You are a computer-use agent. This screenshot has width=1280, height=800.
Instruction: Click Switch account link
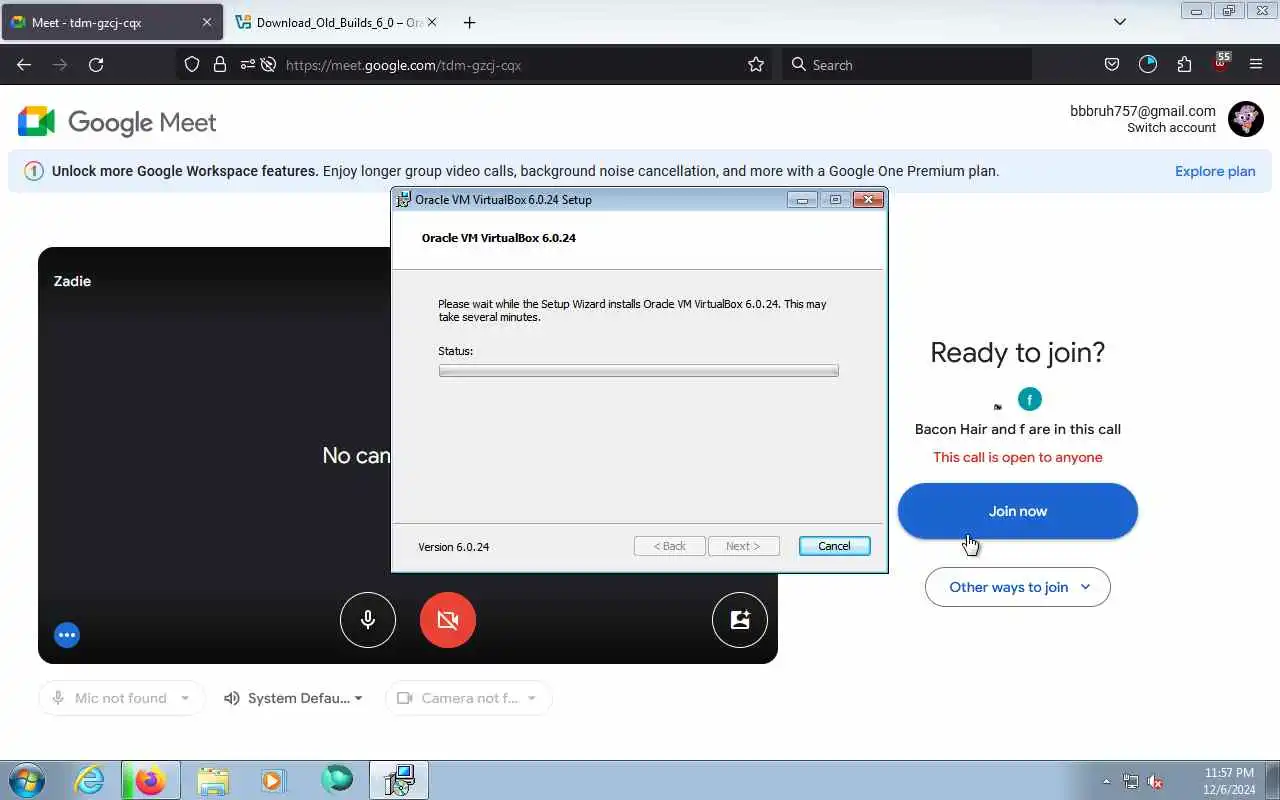[1171, 128]
